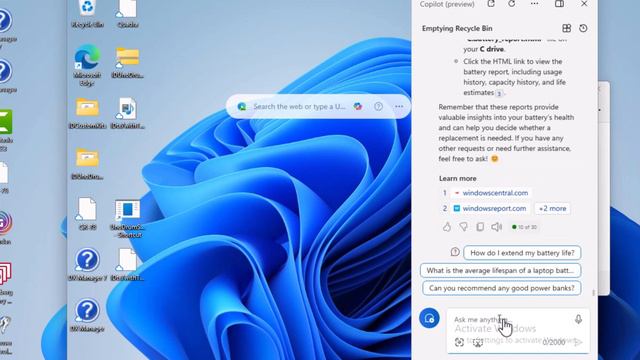Screen dimensions: 640x360
Task: Click inside Search the web box
Action: pos(300,107)
